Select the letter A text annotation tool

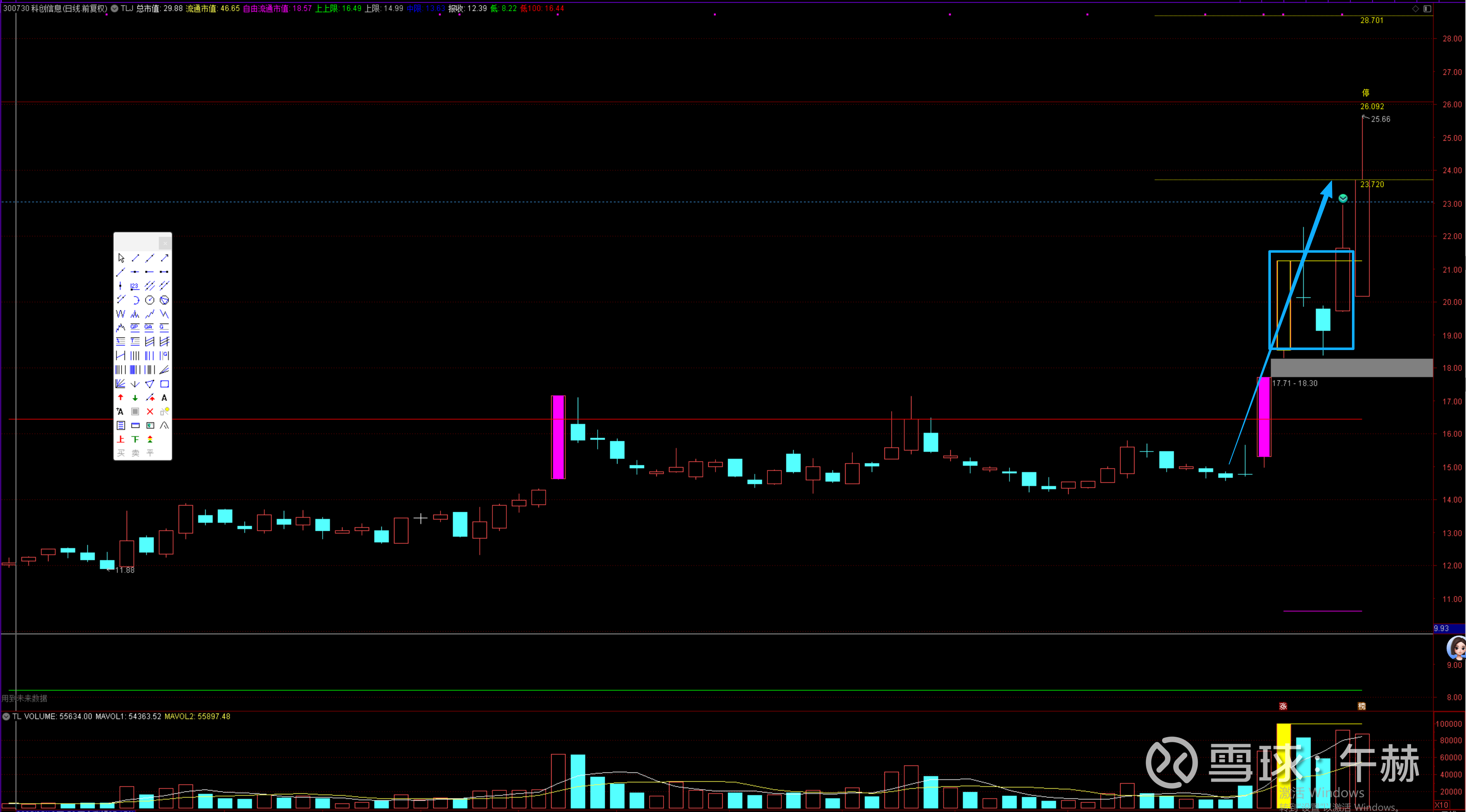(164, 398)
